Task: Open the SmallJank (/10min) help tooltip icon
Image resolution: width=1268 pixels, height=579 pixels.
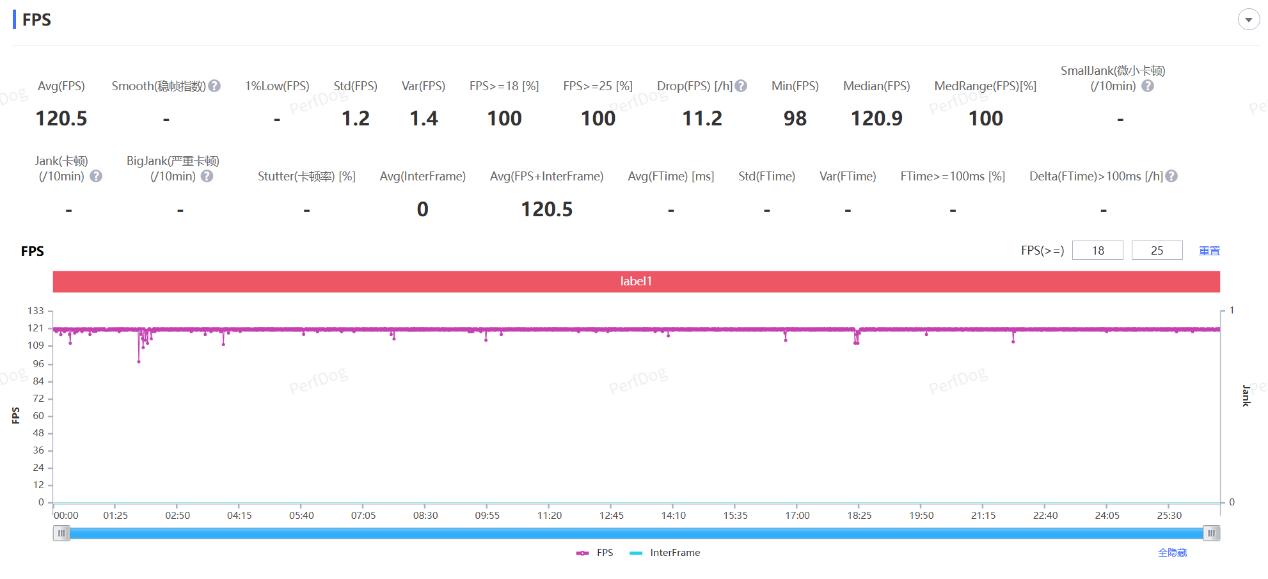Action: pyautogui.click(x=1147, y=86)
